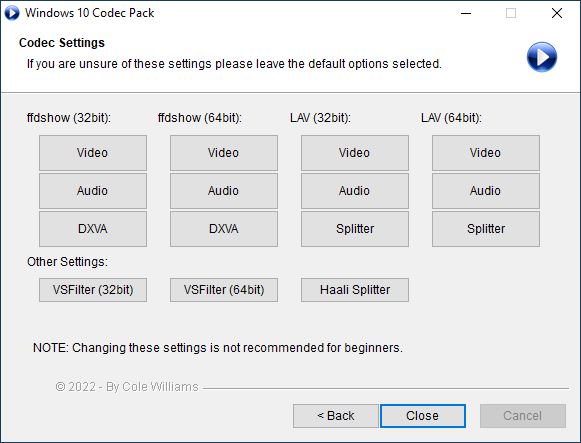Click the Codec Pack title bar icon

[12, 13]
